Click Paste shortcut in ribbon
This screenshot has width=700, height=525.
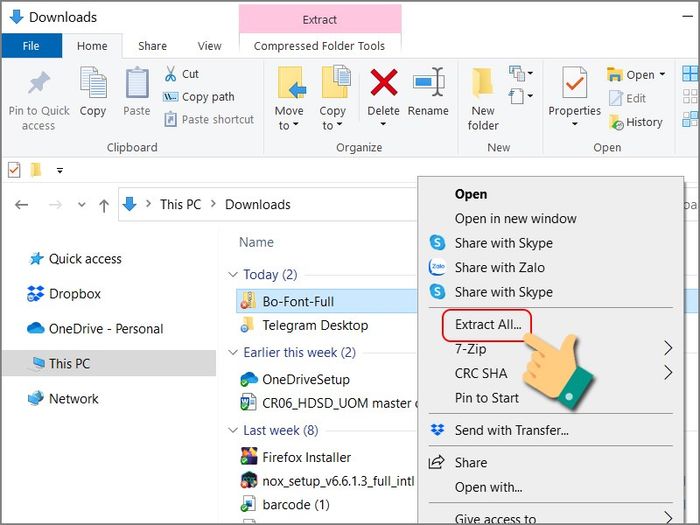pyautogui.click(x=209, y=119)
